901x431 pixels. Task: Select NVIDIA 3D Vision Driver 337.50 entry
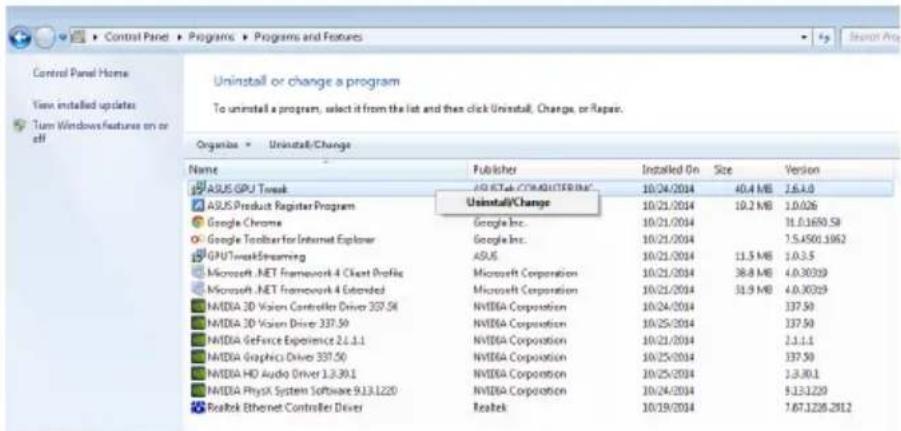point(278,324)
